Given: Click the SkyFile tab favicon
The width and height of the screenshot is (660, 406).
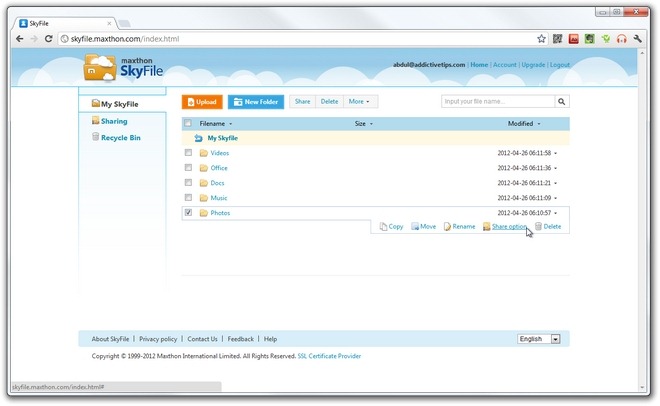Looking at the screenshot, I should 24,23.
